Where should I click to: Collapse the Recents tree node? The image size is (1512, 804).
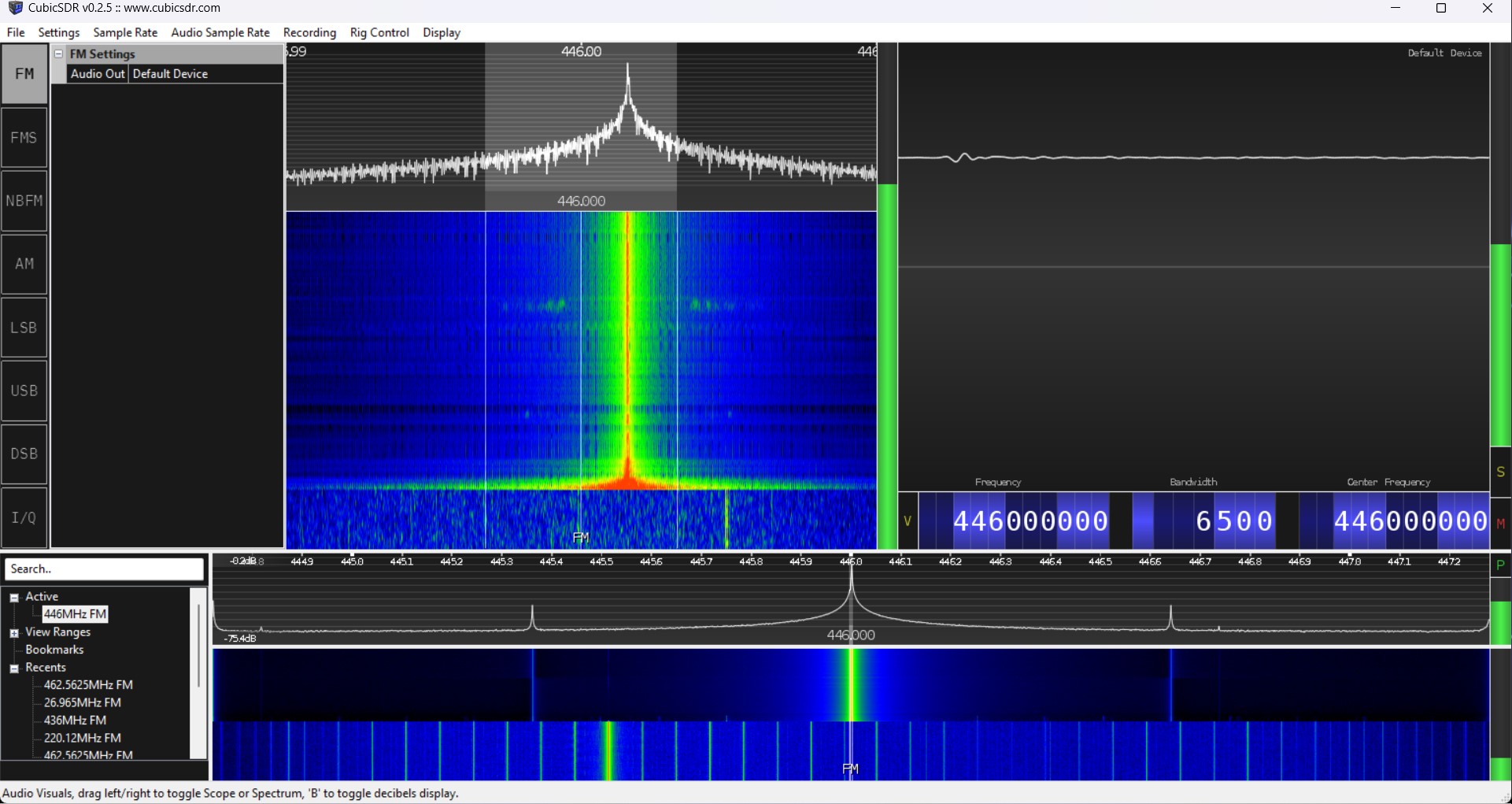point(14,669)
